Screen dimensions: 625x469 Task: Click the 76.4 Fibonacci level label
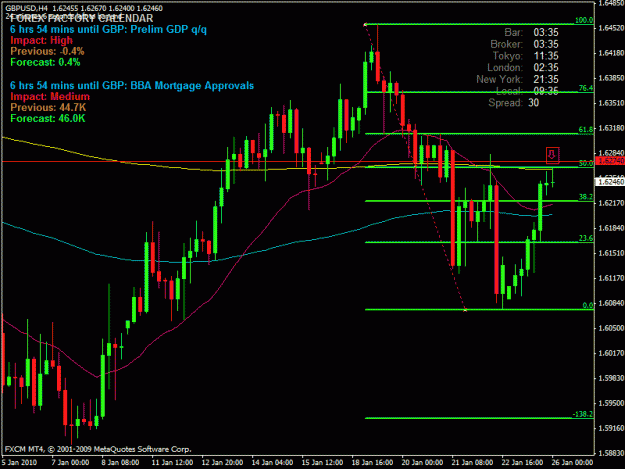(x=586, y=88)
